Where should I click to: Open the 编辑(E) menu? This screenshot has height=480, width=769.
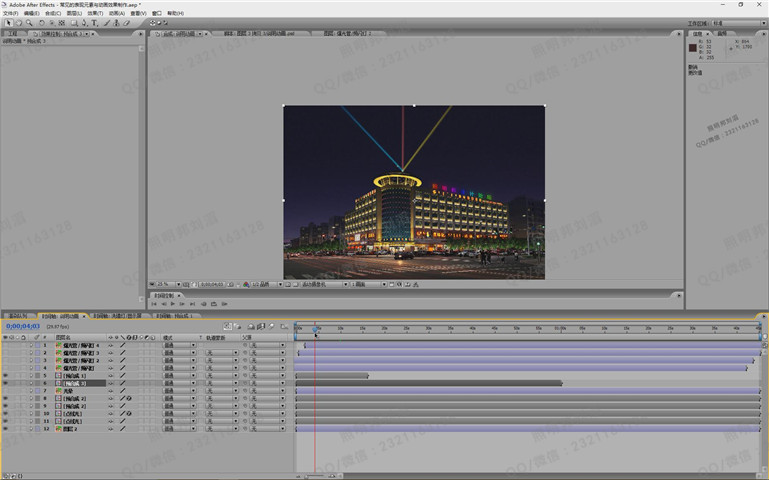coord(31,13)
